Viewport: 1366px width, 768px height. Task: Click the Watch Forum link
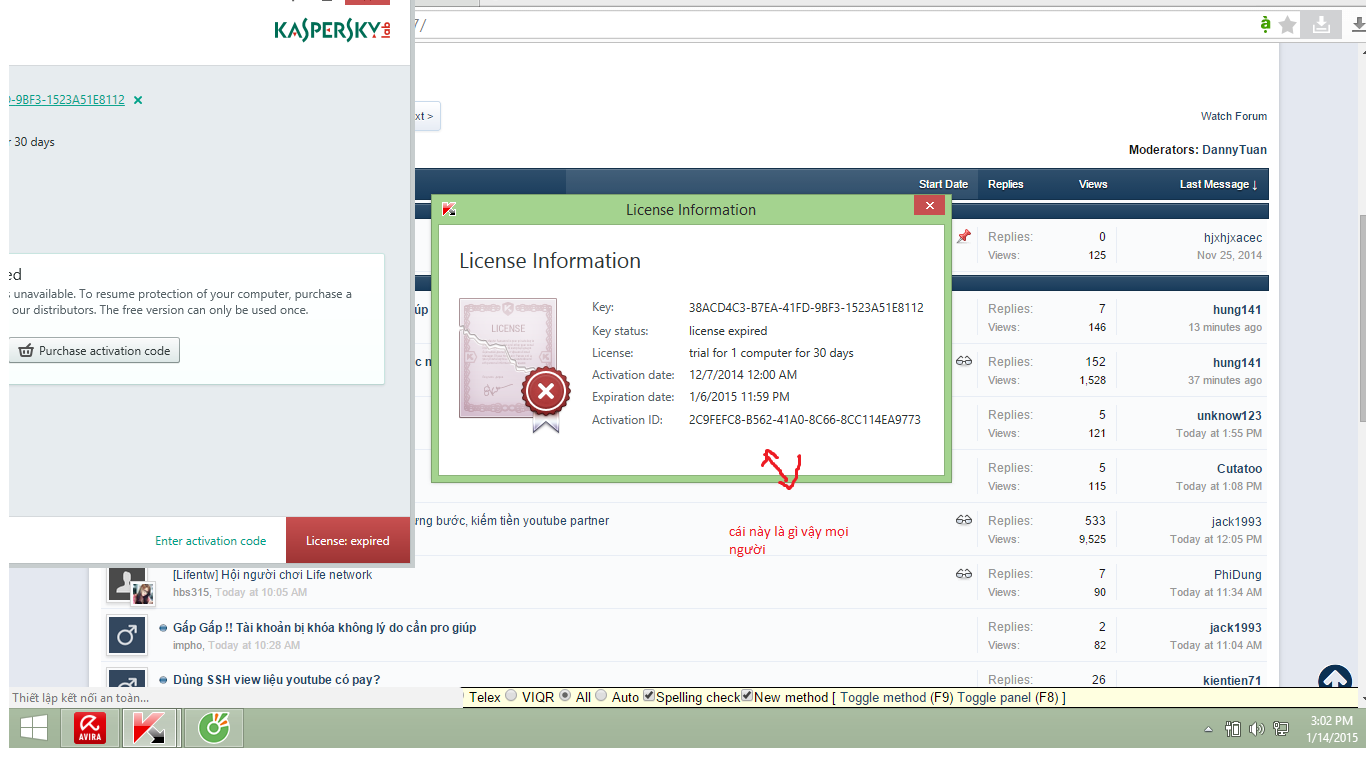1234,116
